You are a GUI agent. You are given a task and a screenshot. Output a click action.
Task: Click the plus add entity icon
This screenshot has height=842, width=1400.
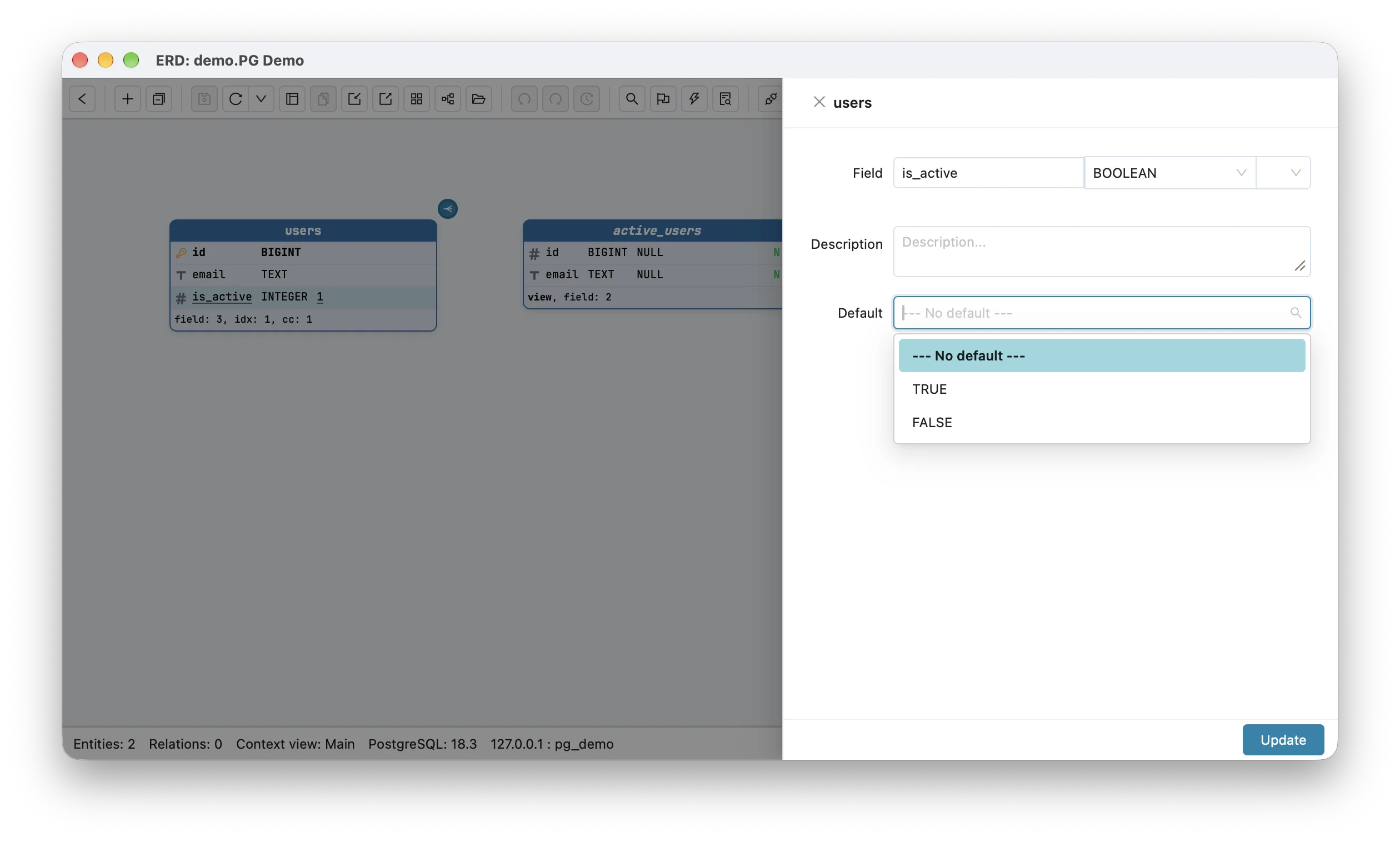coord(127,99)
